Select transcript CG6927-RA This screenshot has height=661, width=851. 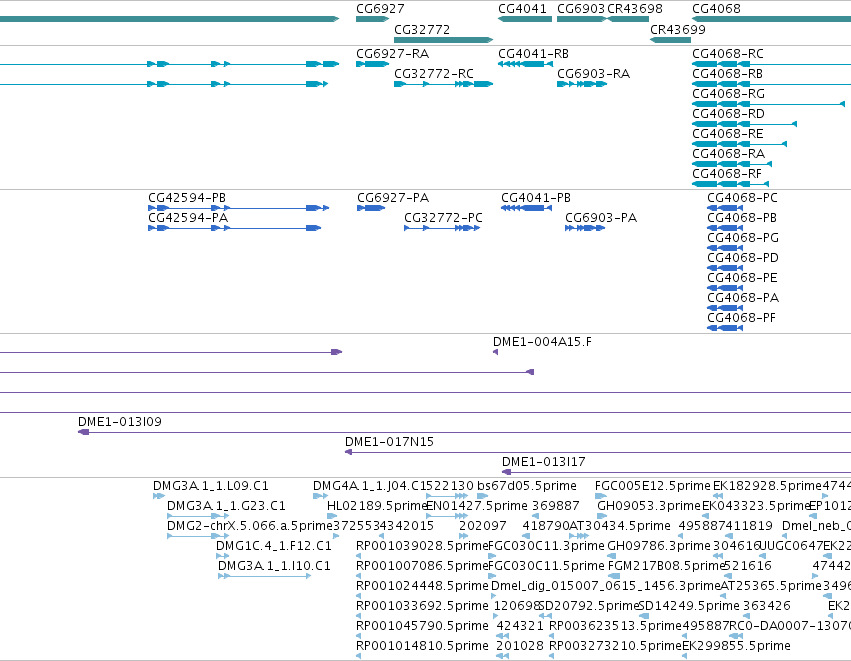click(372, 64)
